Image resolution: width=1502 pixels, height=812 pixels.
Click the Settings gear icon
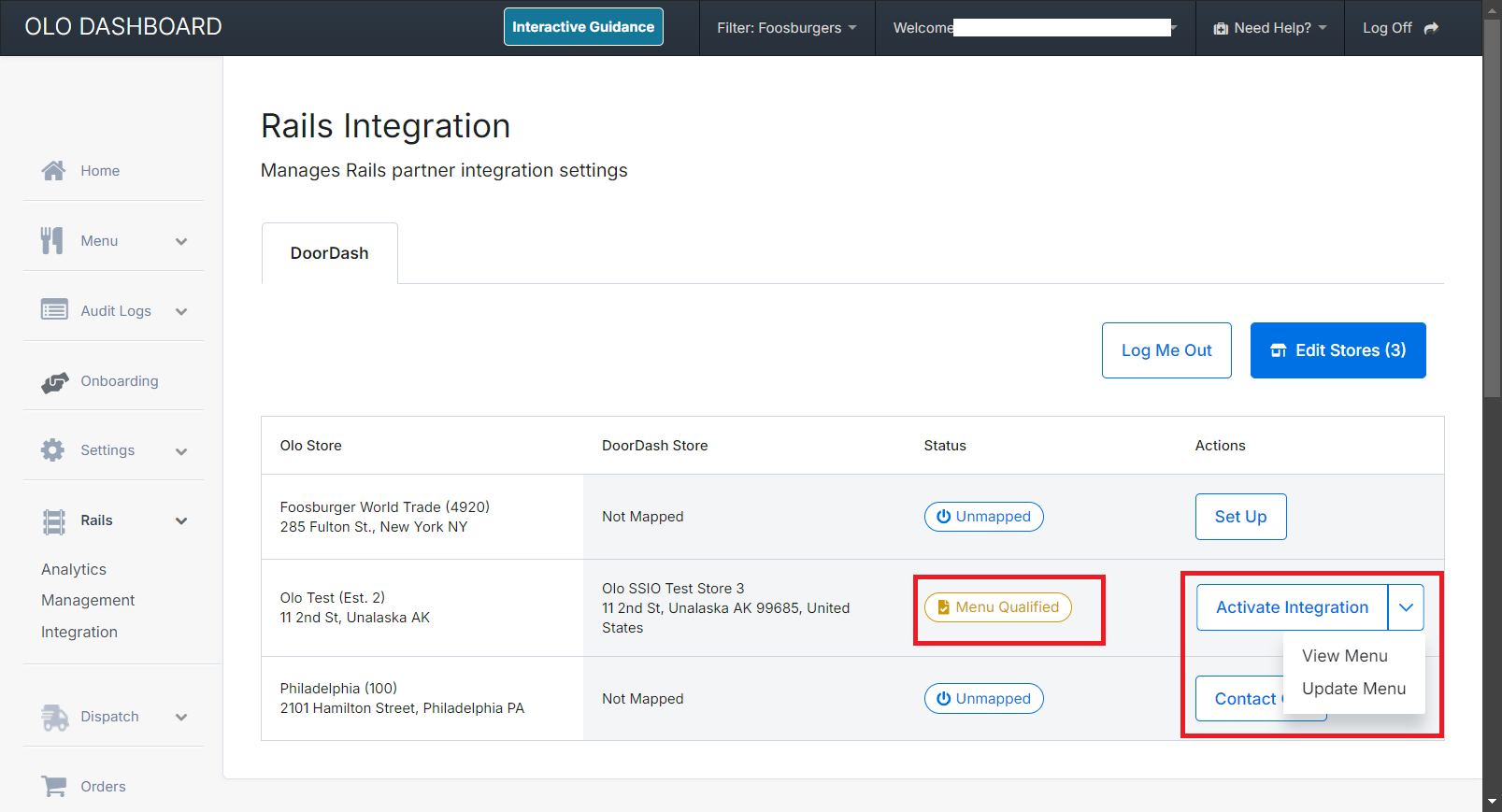point(52,449)
